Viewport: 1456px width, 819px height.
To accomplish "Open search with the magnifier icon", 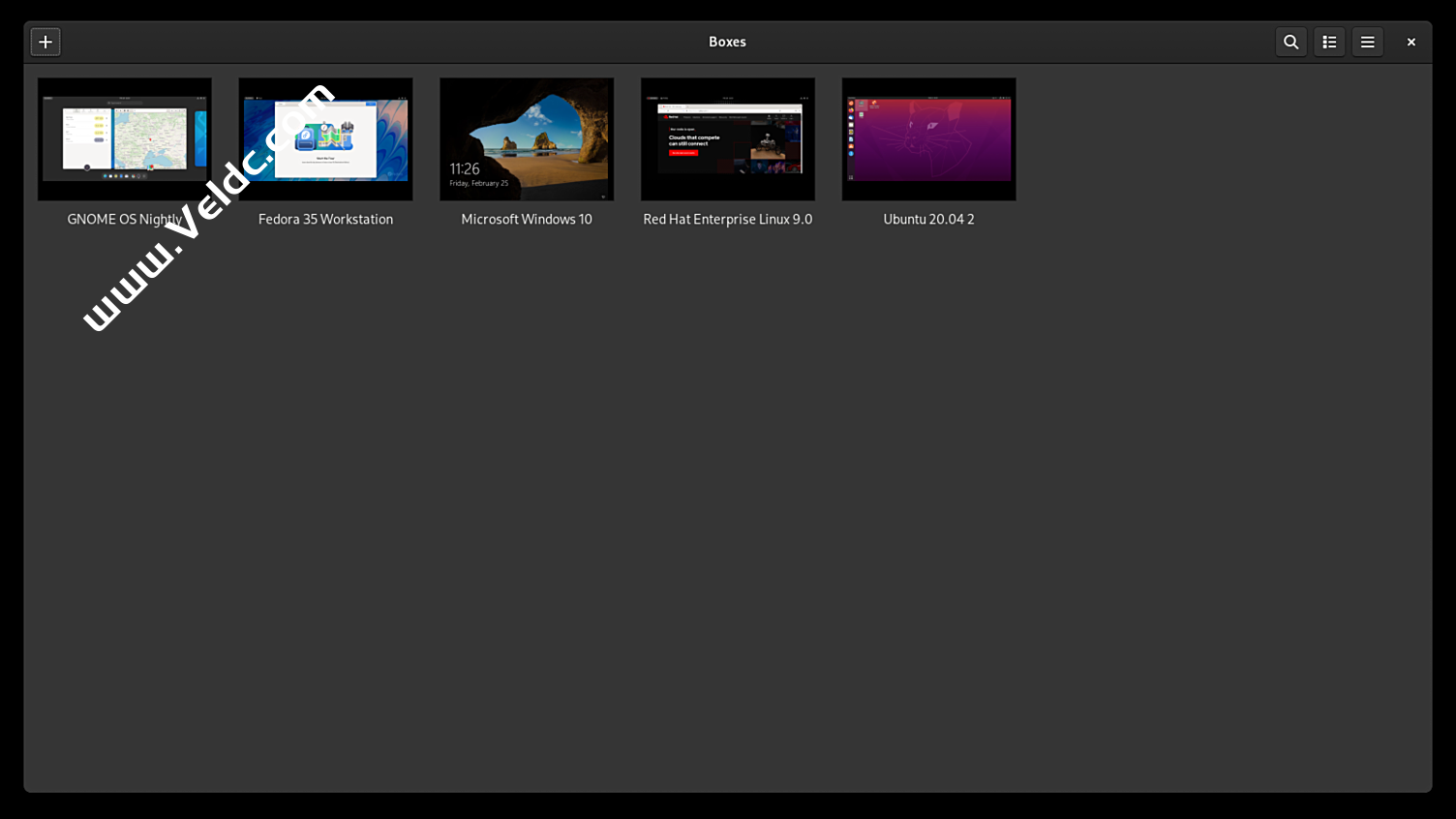I will [x=1290, y=42].
